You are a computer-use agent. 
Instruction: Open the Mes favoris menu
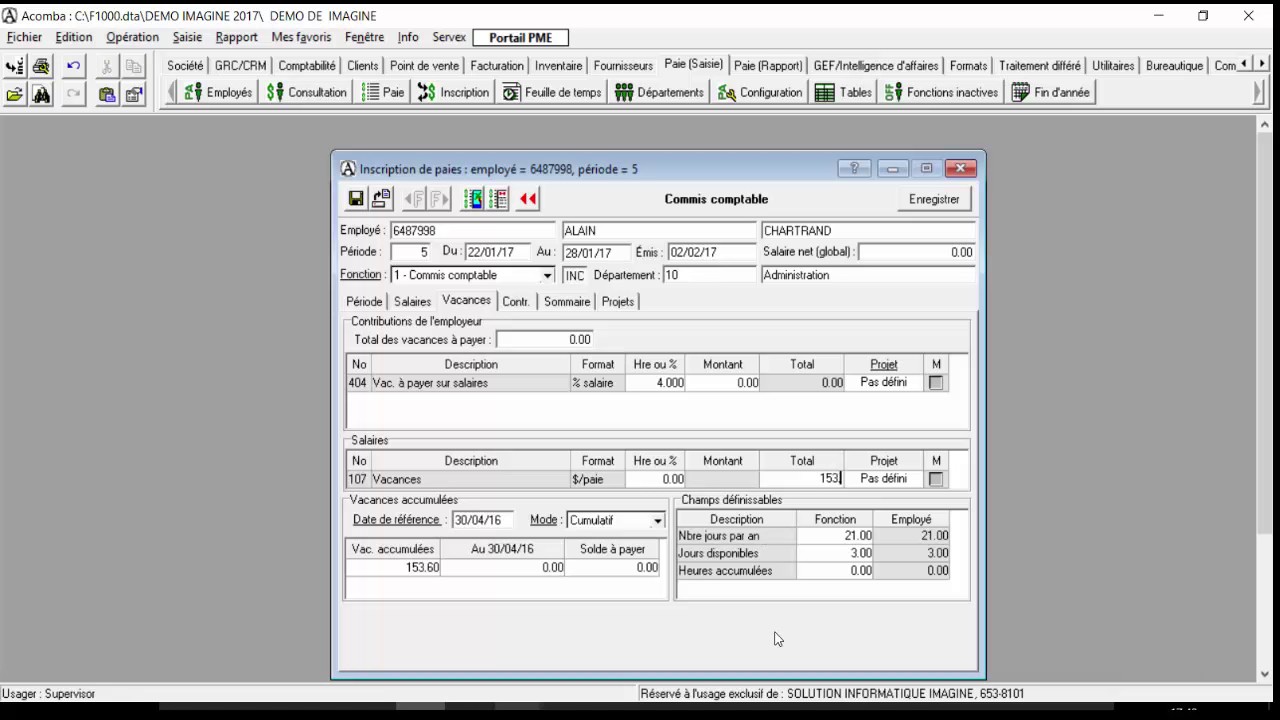coord(301,37)
